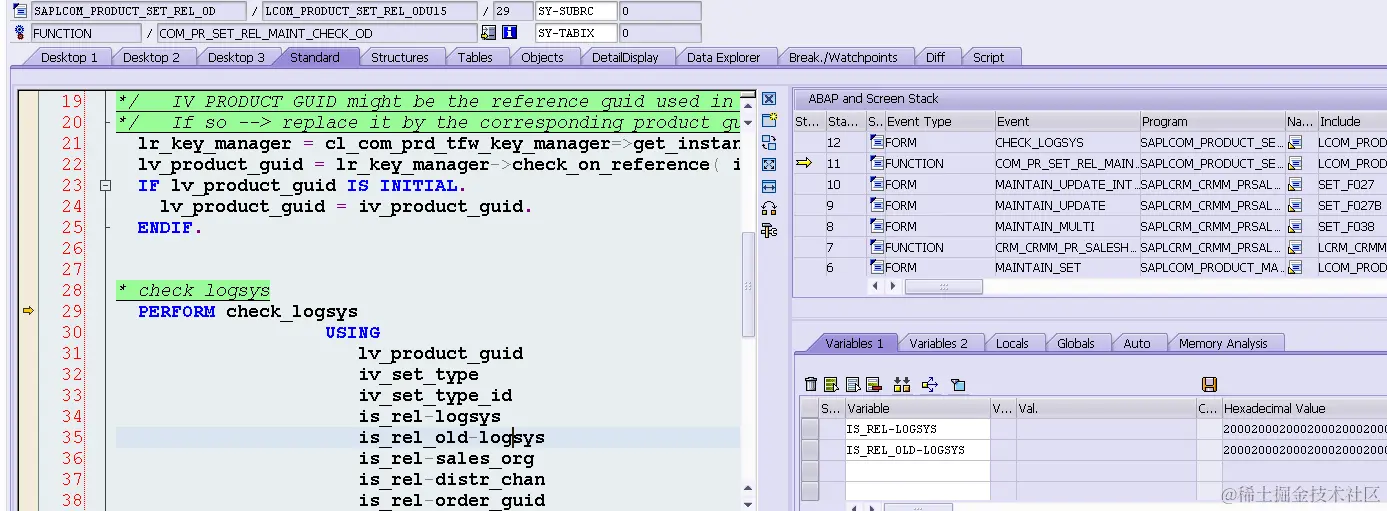
Task: Click the navigate icon for MAINTAIN_UPDATE row
Action: [x=1294, y=206]
